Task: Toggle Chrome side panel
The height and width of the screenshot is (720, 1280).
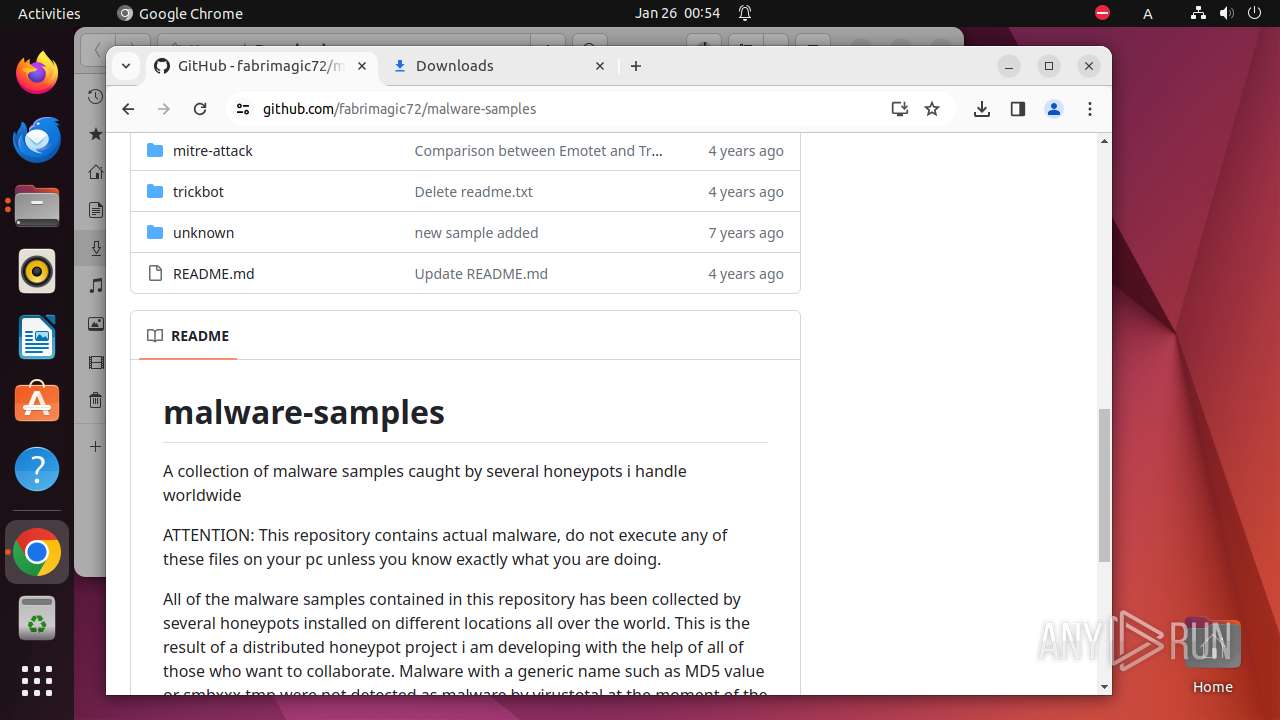Action: 1017,109
